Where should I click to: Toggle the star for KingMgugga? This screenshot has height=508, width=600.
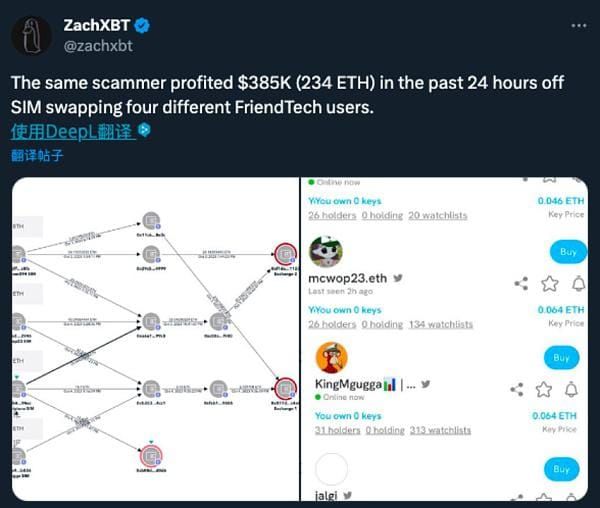(x=544, y=389)
